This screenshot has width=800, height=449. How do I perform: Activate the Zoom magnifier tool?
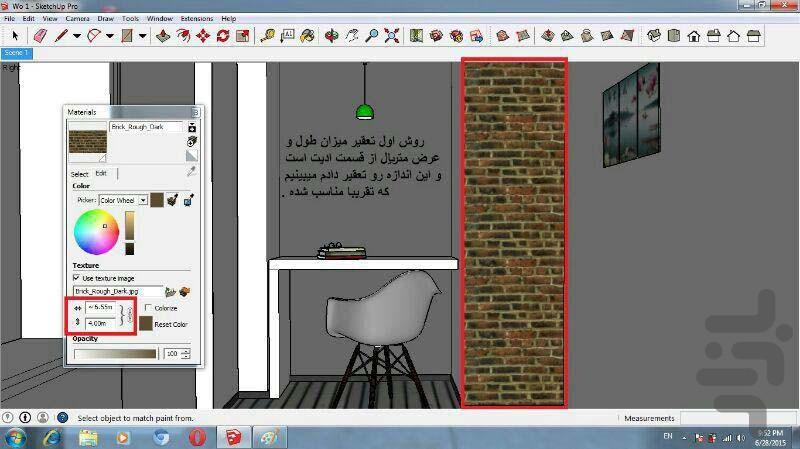pos(372,36)
